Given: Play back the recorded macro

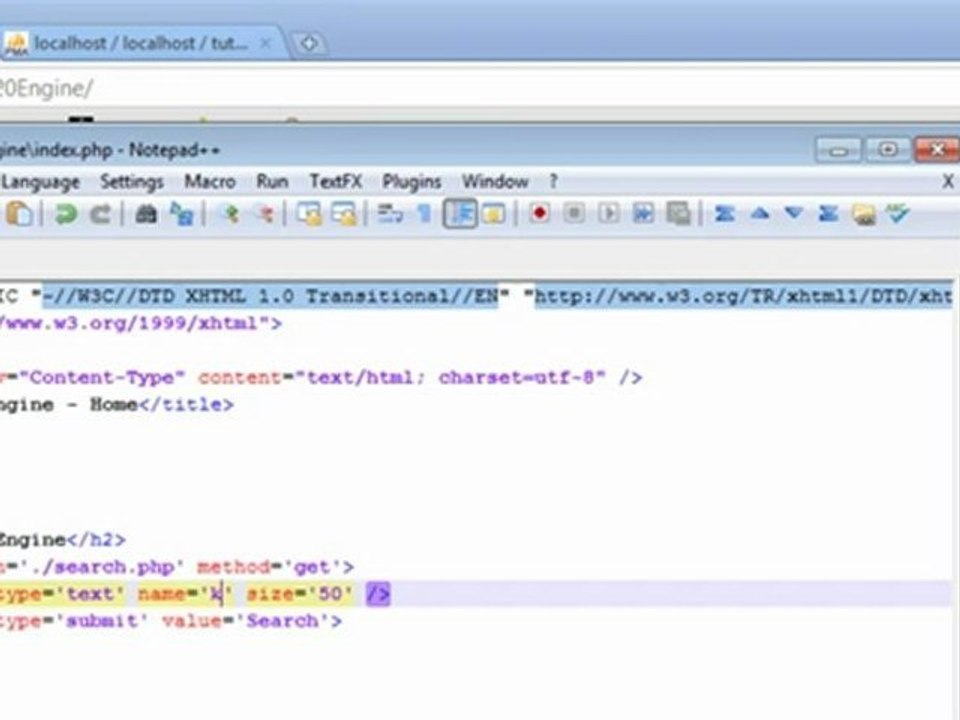Looking at the screenshot, I should pos(609,214).
